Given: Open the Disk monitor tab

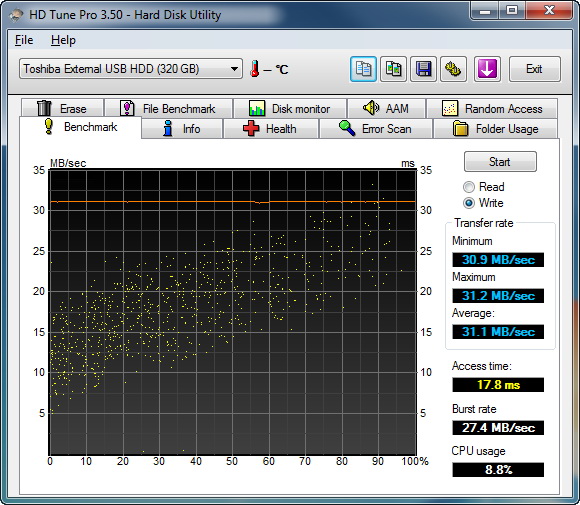Looking at the screenshot, I should click(x=290, y=108).
